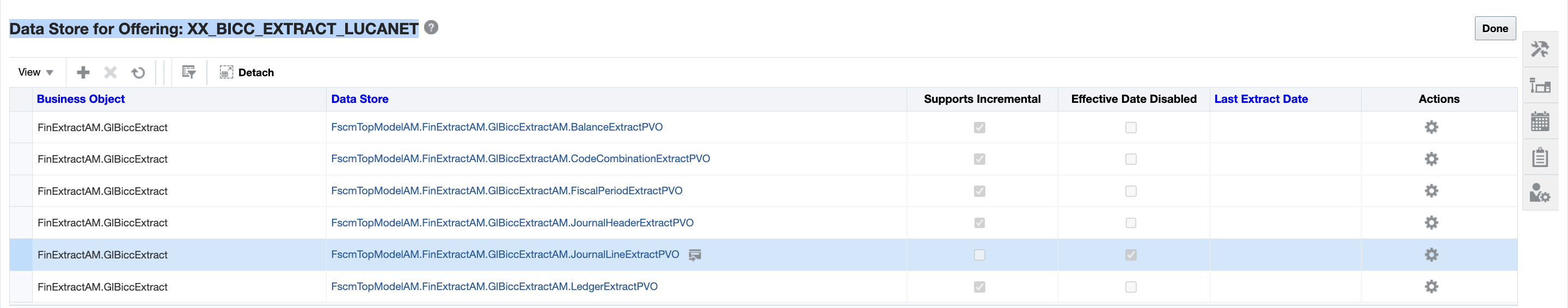Screen dimensions: 1568x308
Task: Click the Query By Example filter icon
Action: point(189,72)
